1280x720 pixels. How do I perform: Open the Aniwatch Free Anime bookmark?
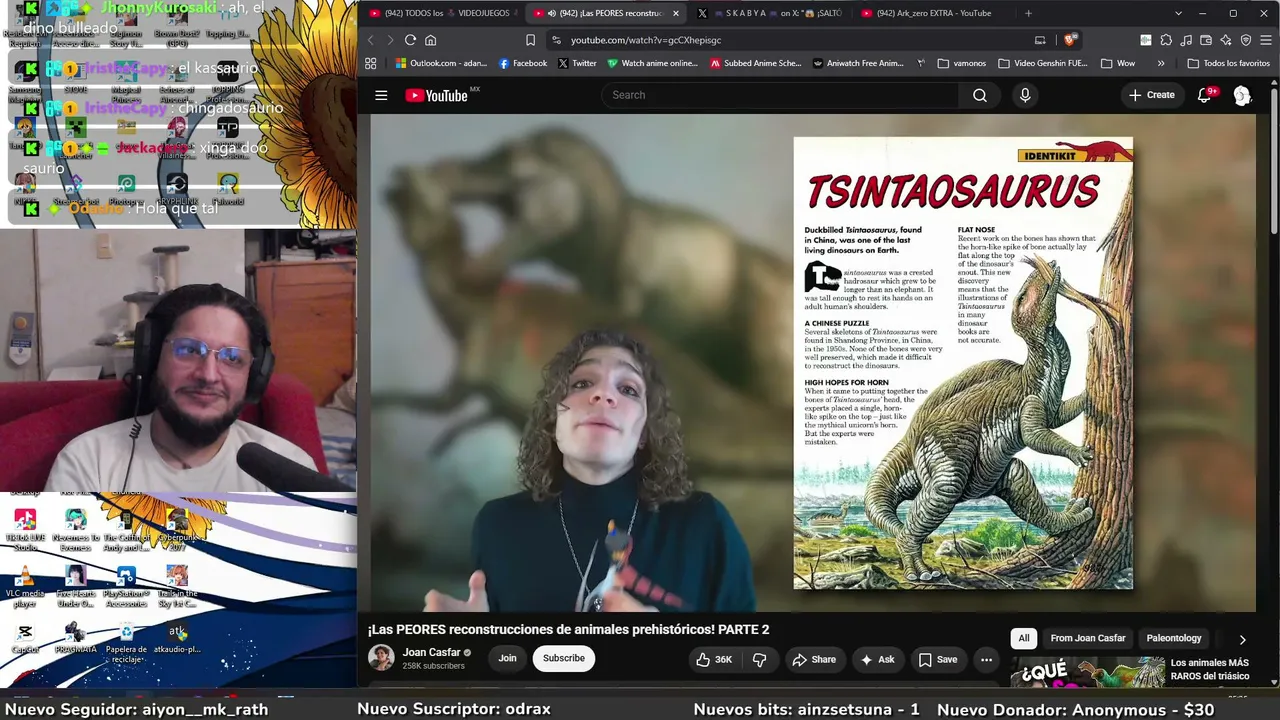858,63
